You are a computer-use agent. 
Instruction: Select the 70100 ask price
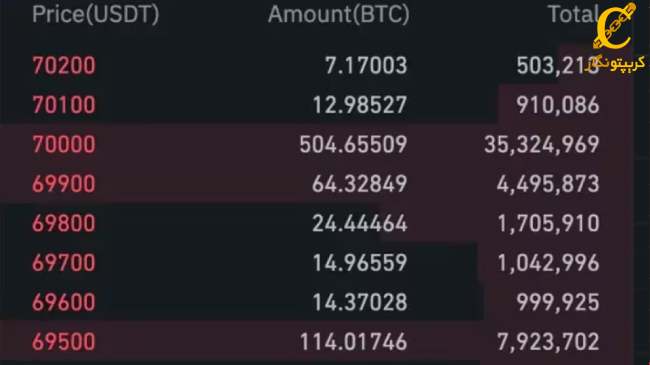pos(64,105)
